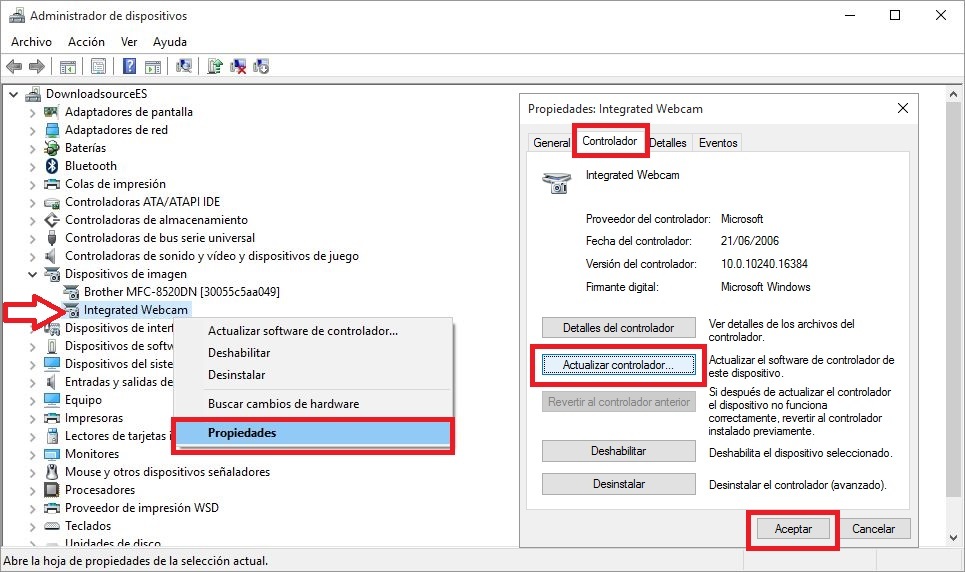Click the Monitores icon in tree
The width and height of the screenshot is (965, 572).
tap(52, 454)
